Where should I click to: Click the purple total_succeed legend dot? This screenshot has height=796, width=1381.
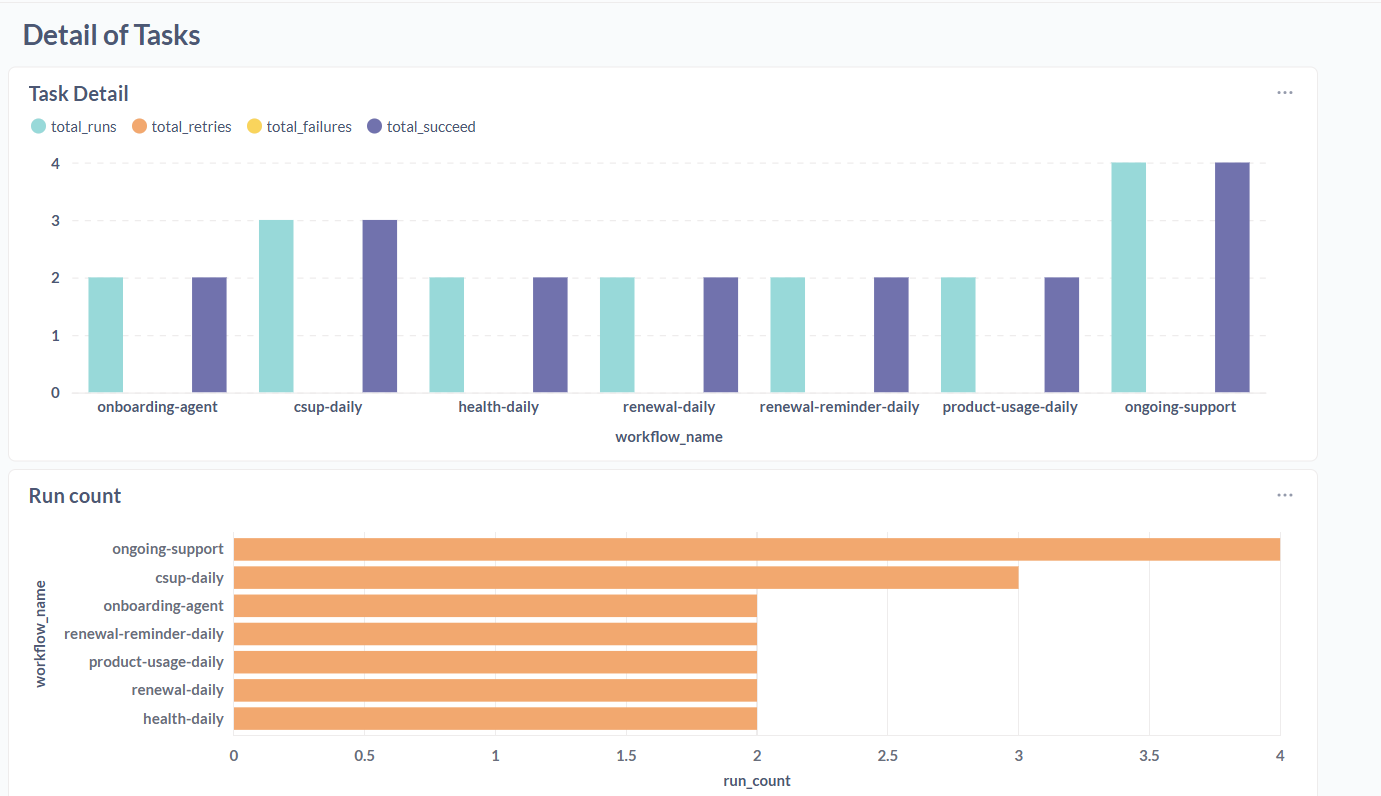point(375,127)
